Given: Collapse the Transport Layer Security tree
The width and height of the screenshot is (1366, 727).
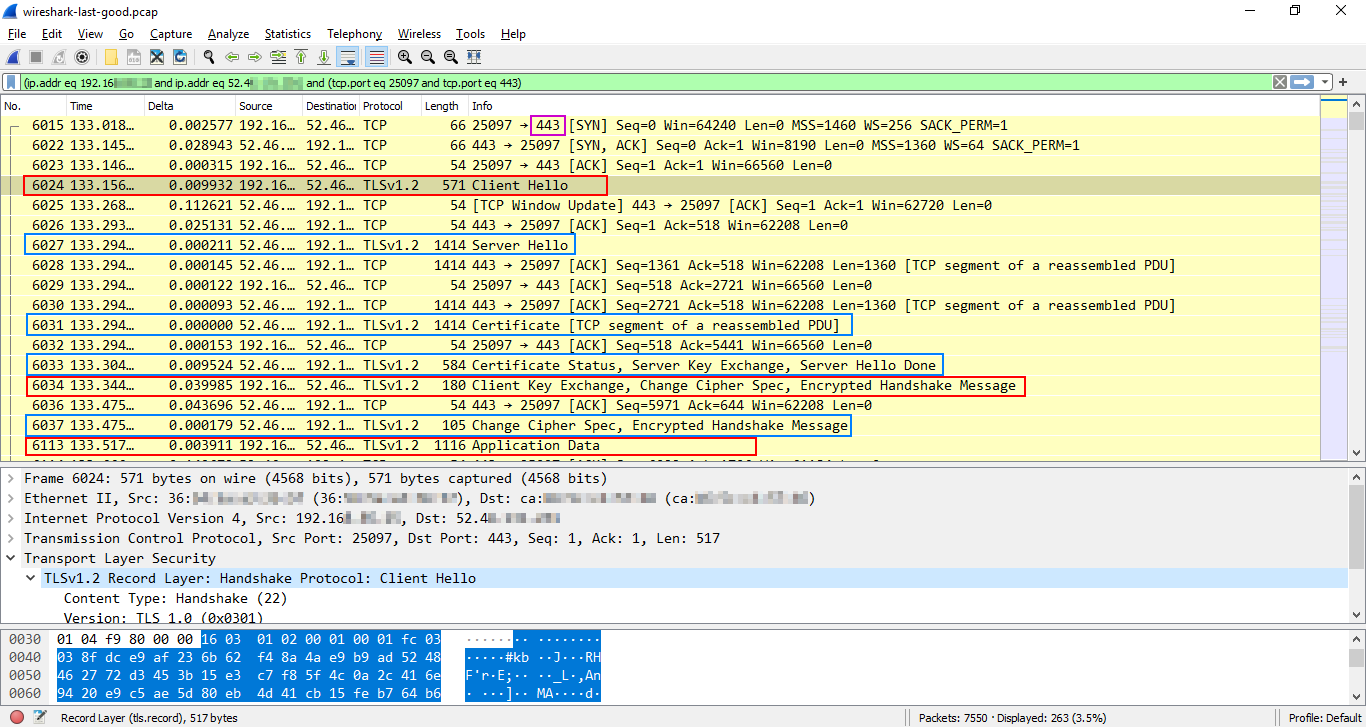Looking at the screenshot, I should click(x=12, y=558).
